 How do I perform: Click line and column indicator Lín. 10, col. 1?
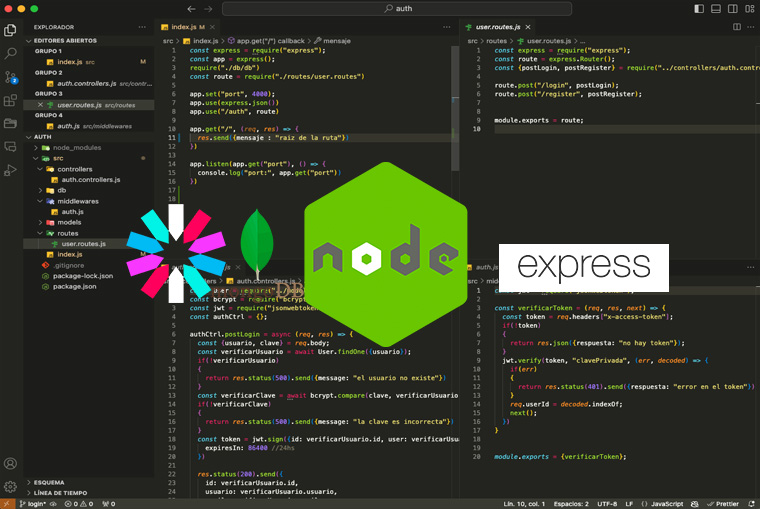[524, 504]
